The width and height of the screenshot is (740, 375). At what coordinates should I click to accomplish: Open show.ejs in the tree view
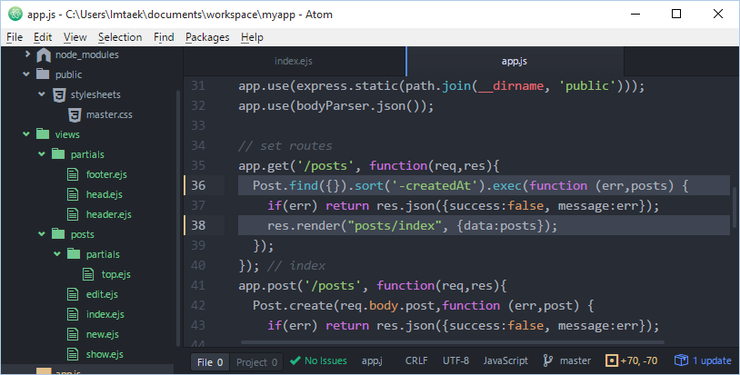pyautogui.click(x=105, y=354)
